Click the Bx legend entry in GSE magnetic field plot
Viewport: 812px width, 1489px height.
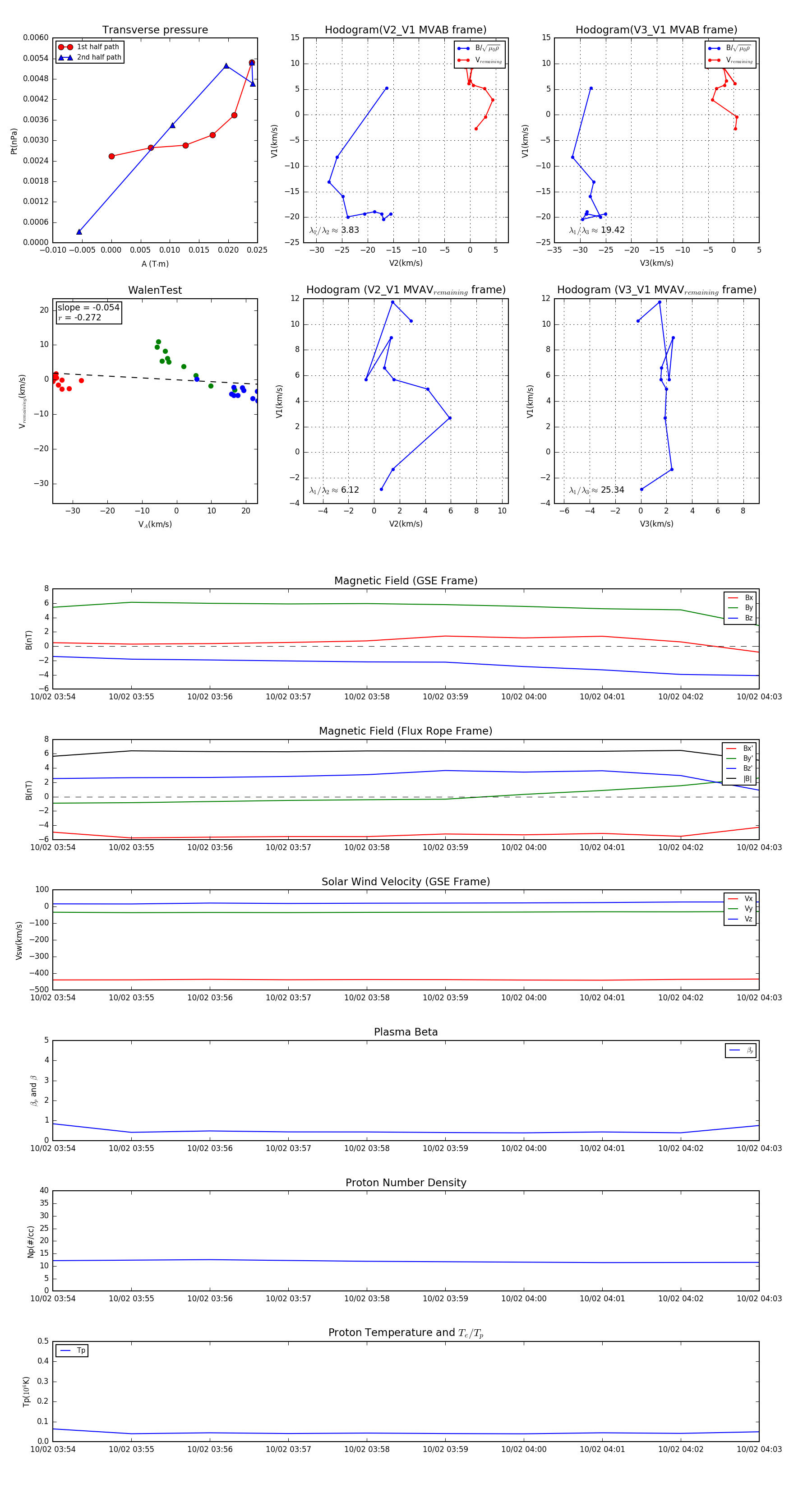(740, 598)
